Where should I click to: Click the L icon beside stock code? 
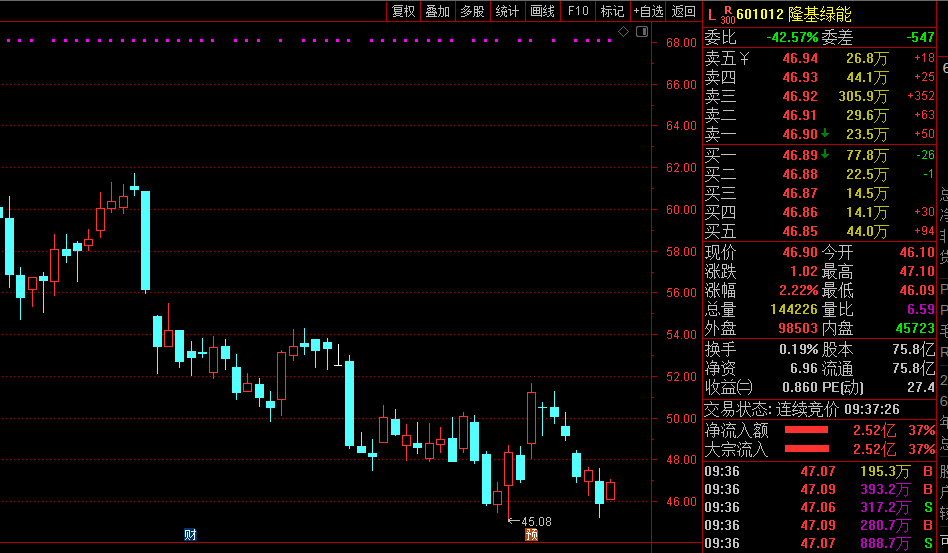(x=711, y=14)
